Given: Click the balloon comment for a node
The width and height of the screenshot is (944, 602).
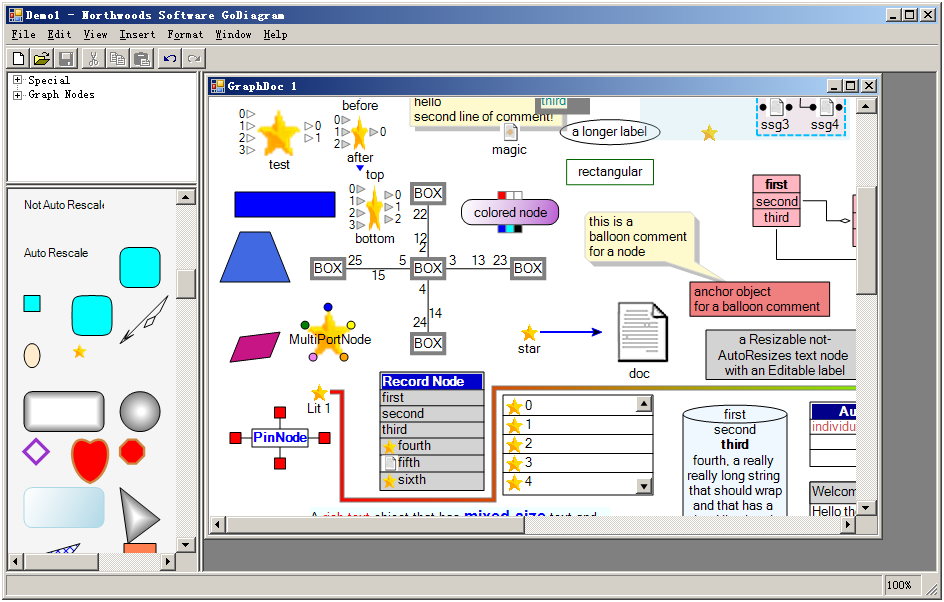Looking at the screenshot, I should [638, 237].
